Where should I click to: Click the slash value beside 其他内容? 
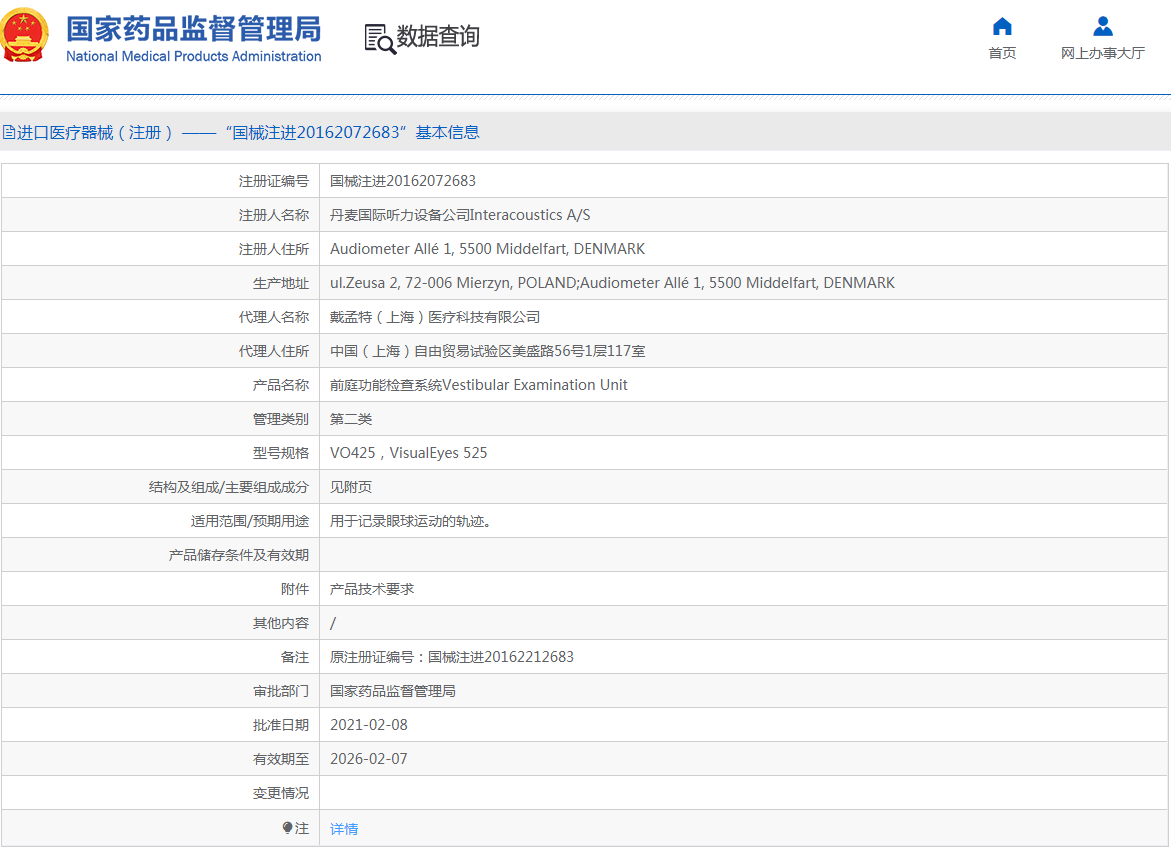pyautogui.click(x=333, y=623)
